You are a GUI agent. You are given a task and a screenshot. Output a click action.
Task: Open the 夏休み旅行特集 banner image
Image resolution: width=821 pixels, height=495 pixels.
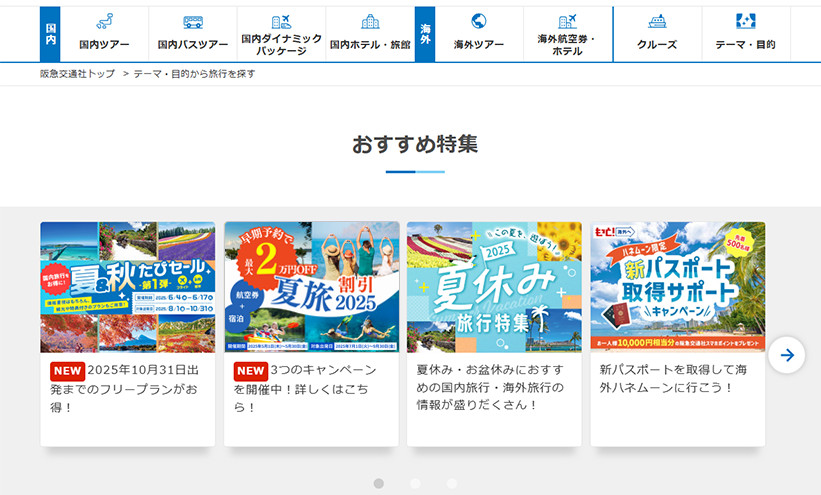pyautogui.click(x=494, y=287)
